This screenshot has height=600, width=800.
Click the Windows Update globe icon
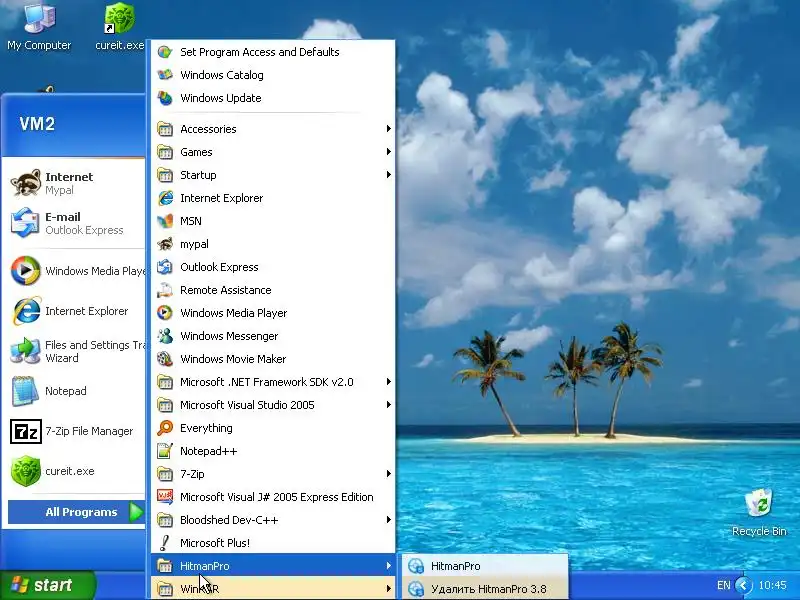(x=165, y=98)
